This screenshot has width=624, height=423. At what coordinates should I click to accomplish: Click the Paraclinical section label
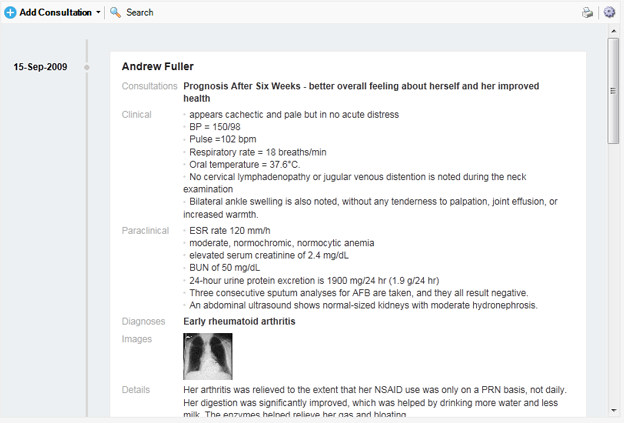click(x=145, y=230)
